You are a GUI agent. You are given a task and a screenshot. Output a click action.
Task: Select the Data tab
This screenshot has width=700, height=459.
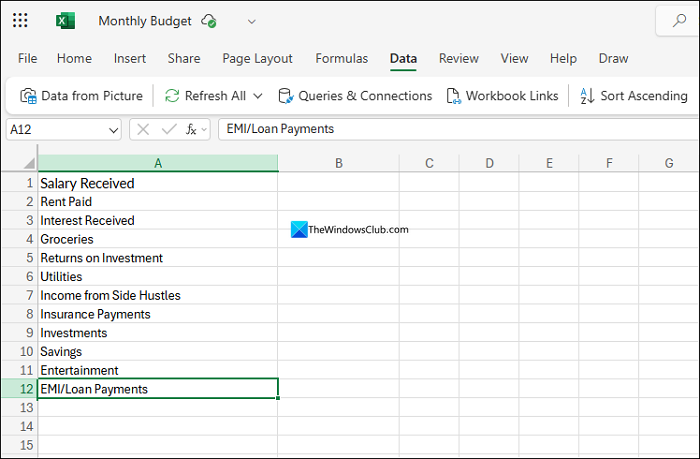[403, 58]
